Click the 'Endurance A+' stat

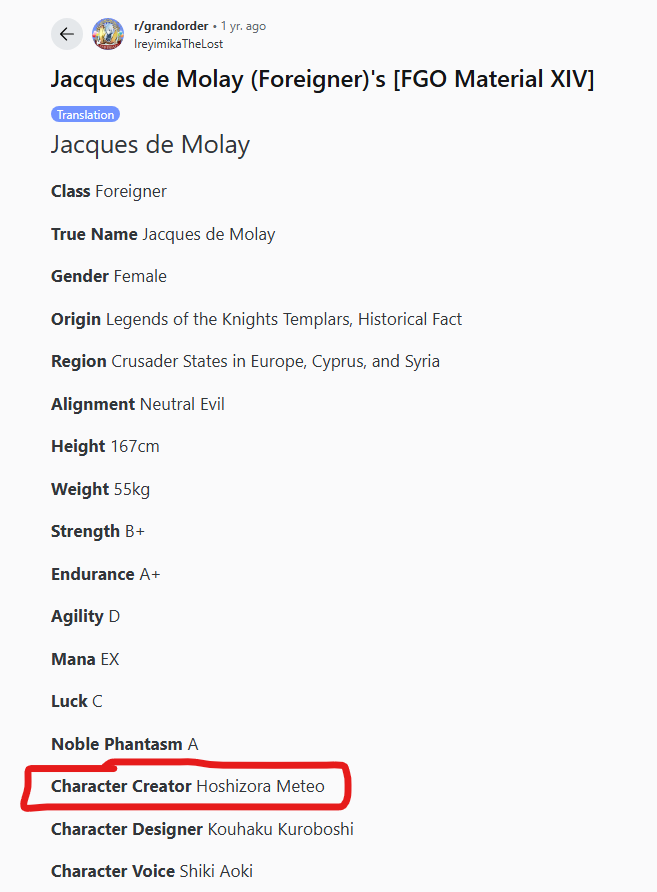tap(106, 574)
